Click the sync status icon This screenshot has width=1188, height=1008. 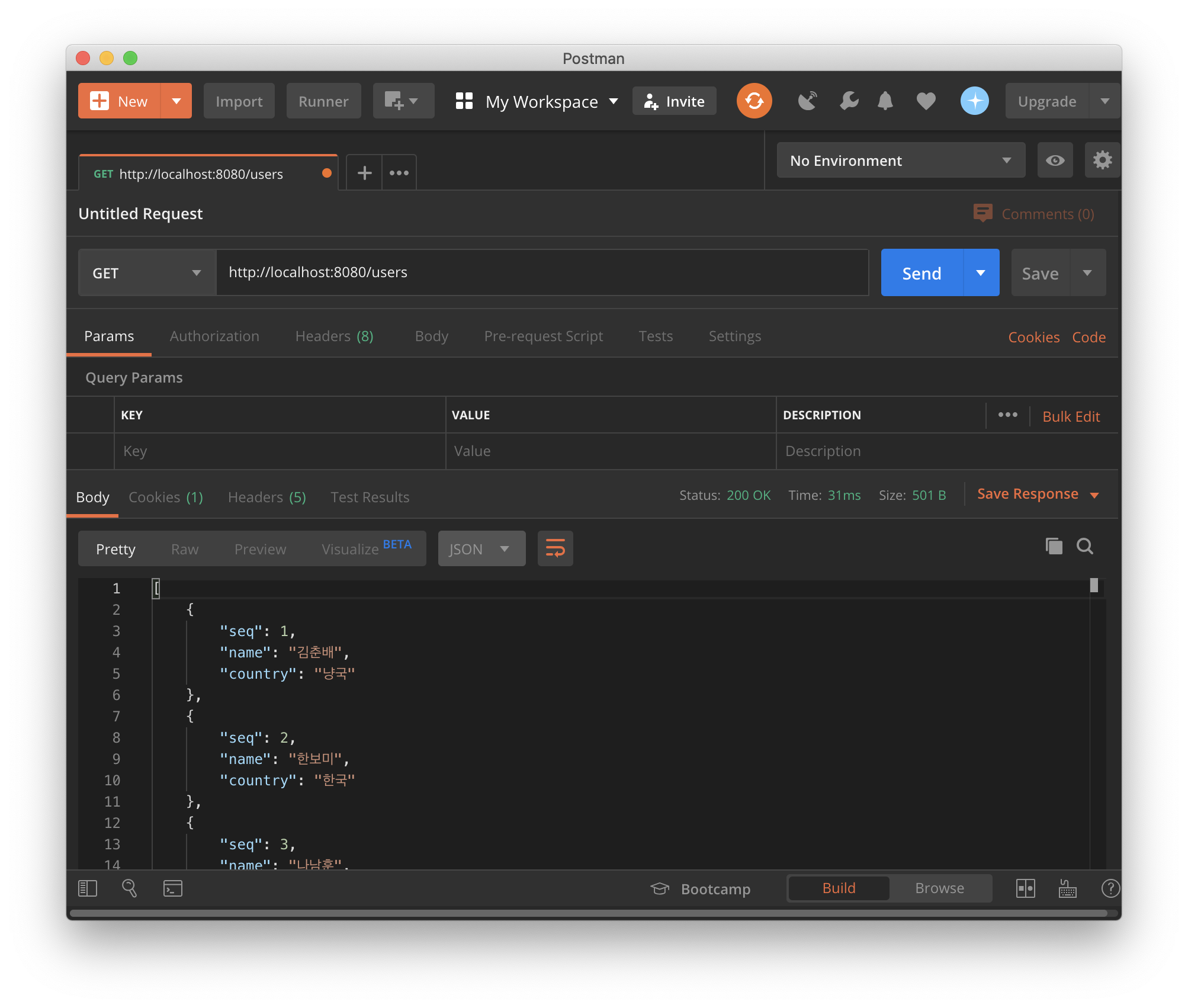click(x=754, y=101)
